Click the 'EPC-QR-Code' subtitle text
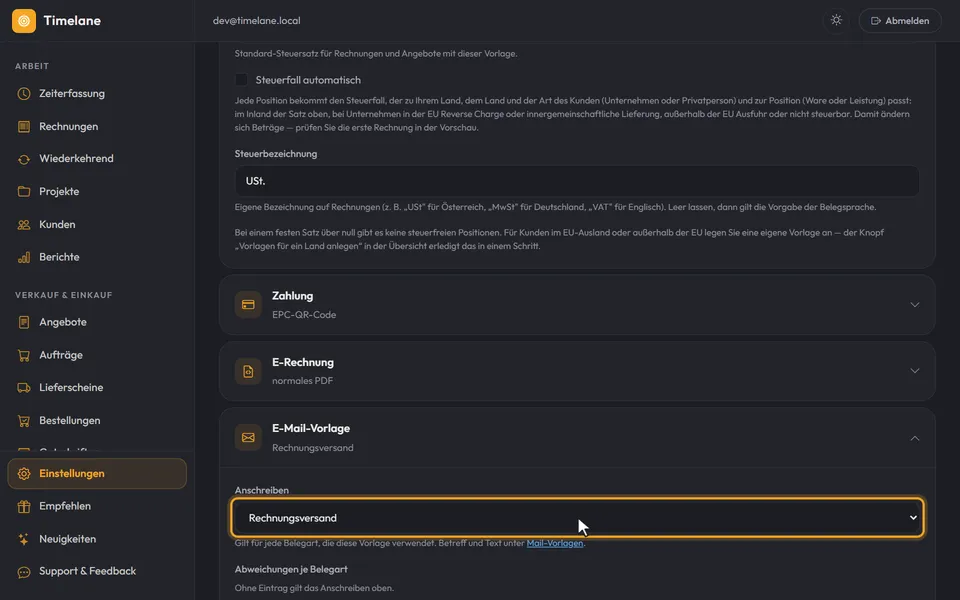 [304, 315]
